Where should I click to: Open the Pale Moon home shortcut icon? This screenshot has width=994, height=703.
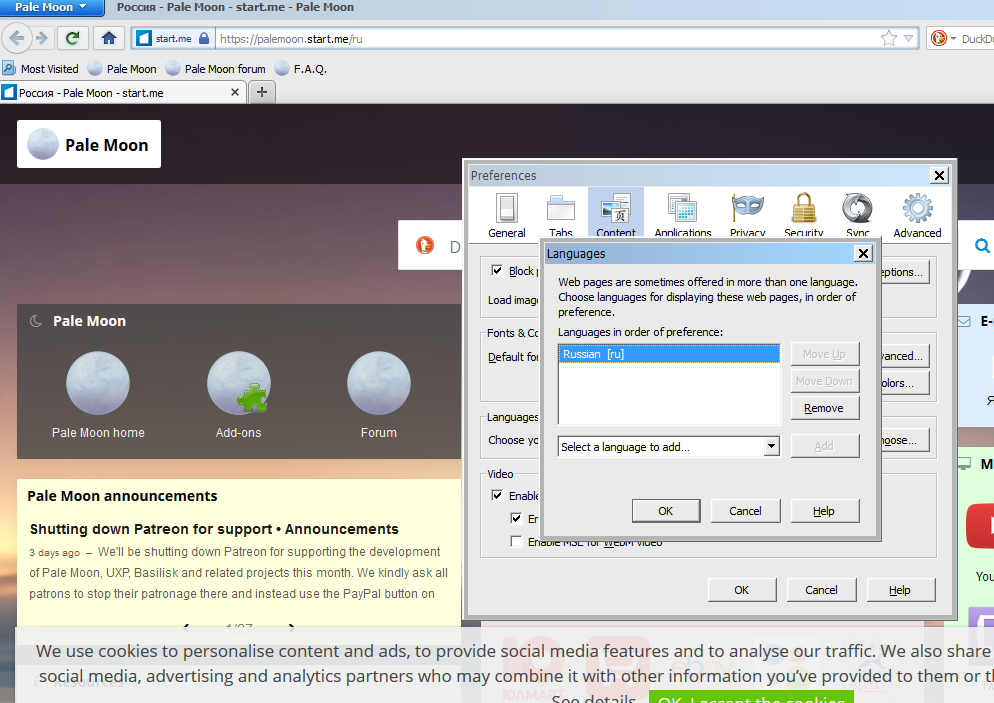point(98,384)
